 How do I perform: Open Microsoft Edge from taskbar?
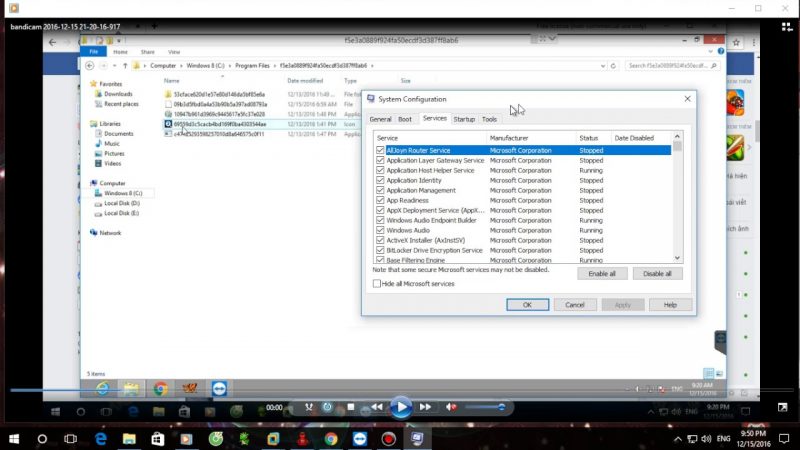[x=101, y=439]
